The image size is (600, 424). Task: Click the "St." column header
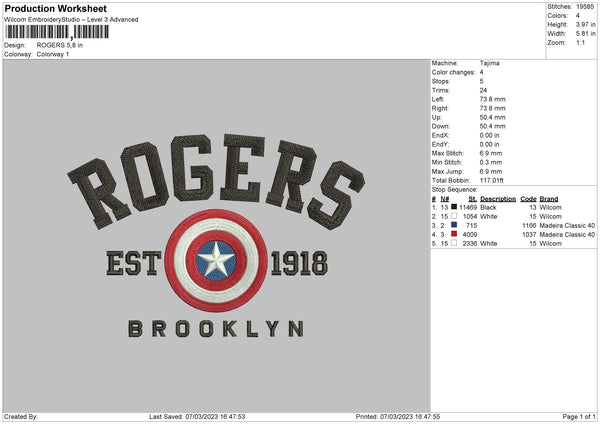coord(473,199)
